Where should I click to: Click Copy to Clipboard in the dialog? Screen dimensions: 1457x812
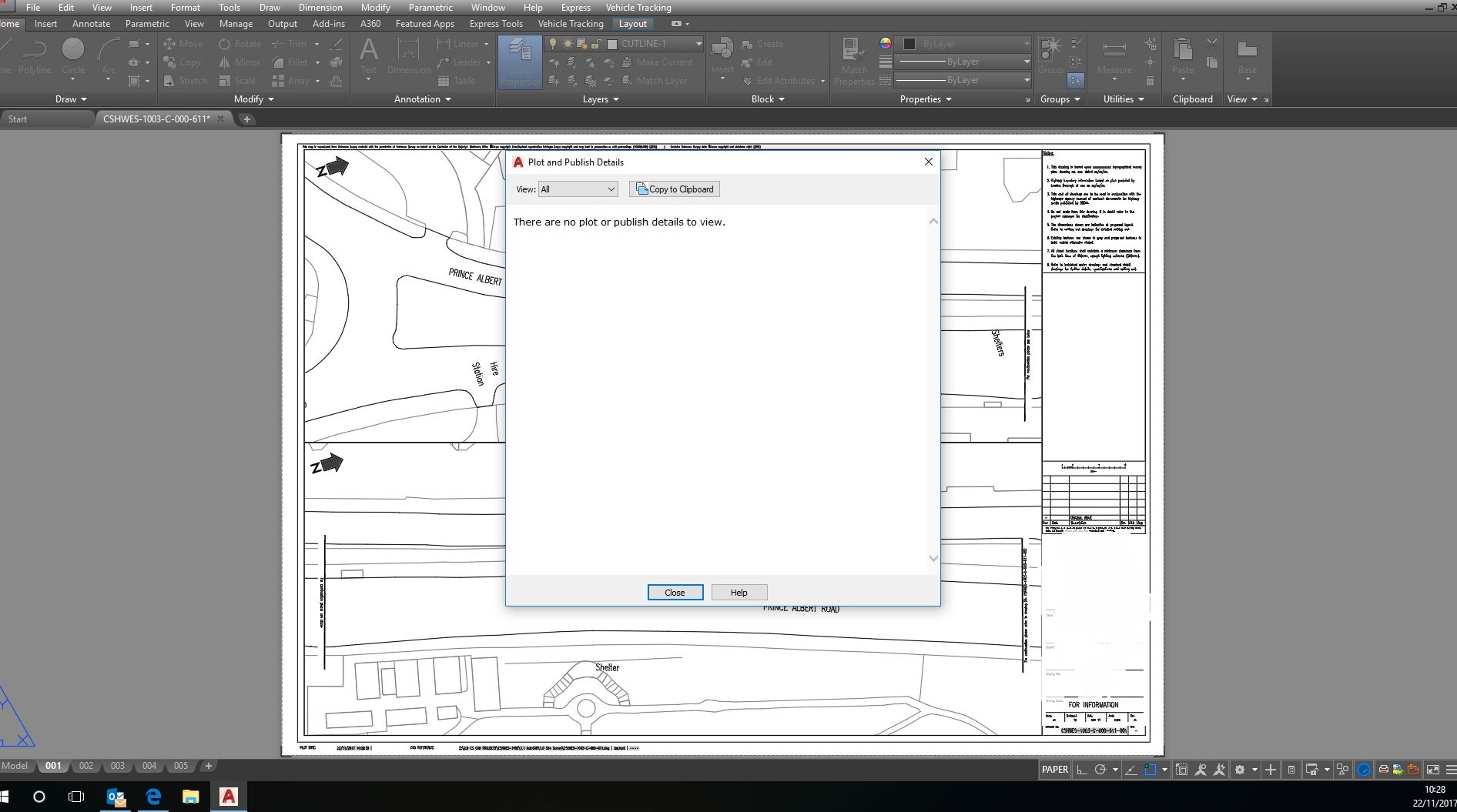tap(674, 189)
